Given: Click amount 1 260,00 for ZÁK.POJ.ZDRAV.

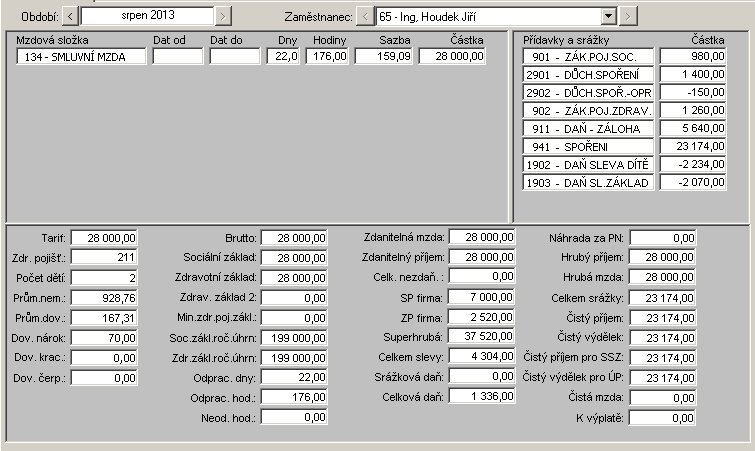Looking at the screenshot, I should pos(693,110).
